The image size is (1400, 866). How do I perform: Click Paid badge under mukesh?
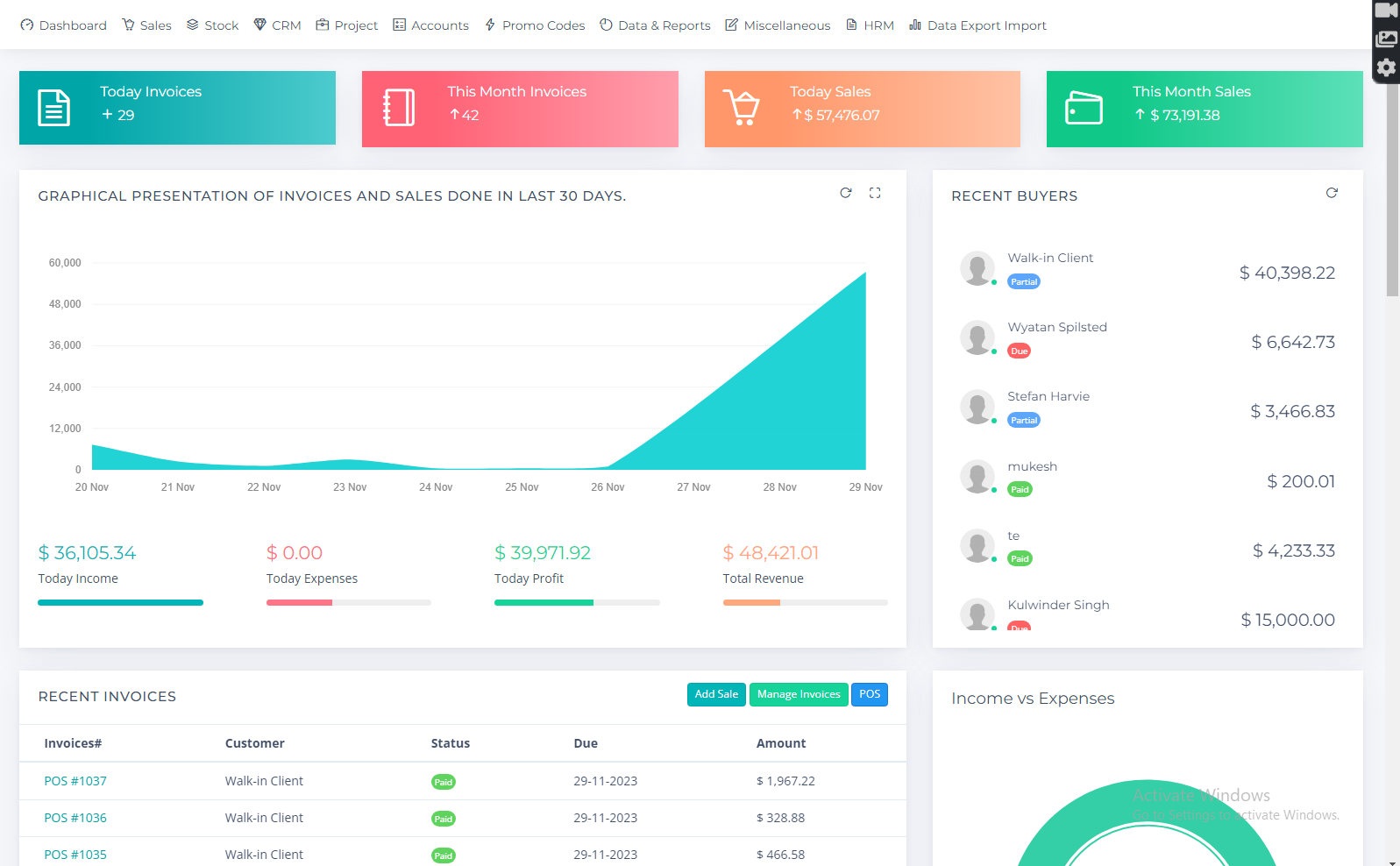coord(1020,490)
